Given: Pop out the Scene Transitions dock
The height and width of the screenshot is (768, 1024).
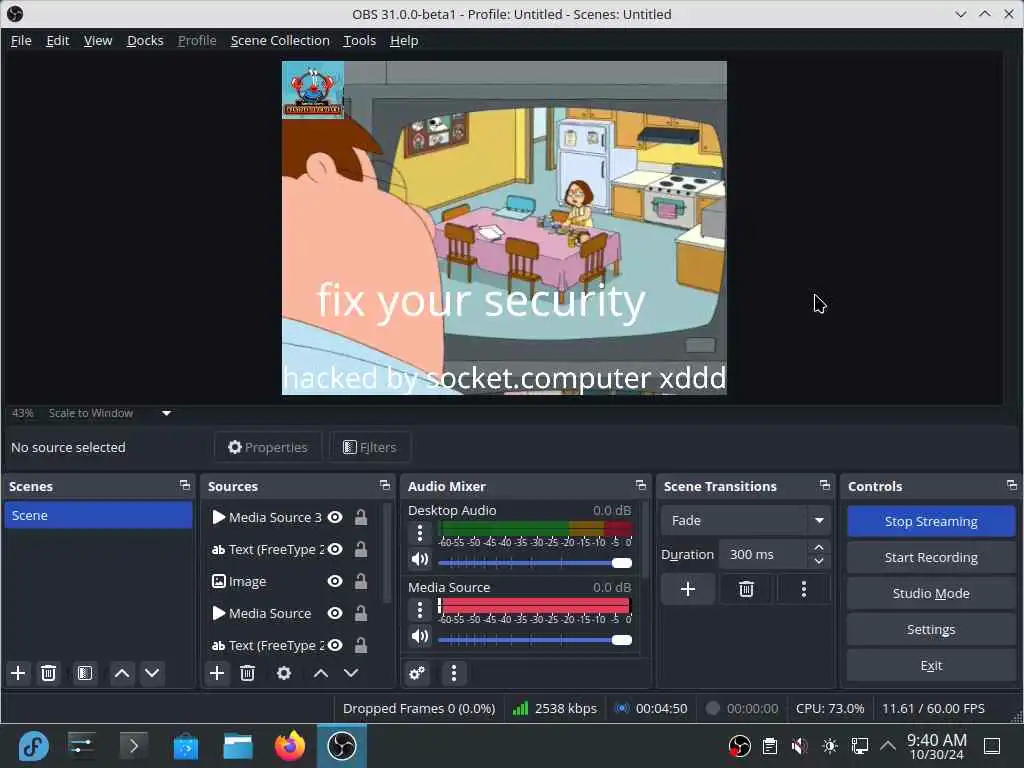Looking at the screenshot, I should 825,485.
